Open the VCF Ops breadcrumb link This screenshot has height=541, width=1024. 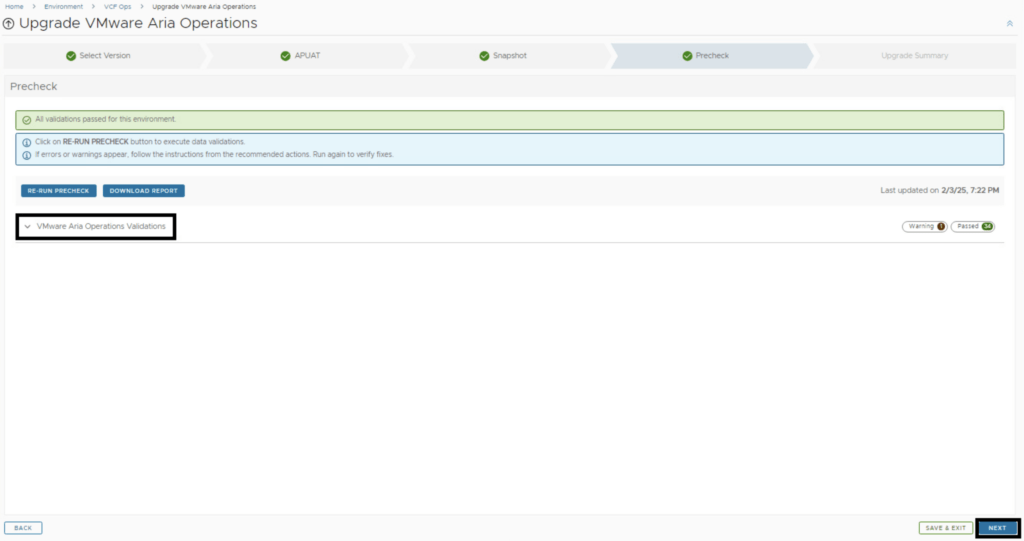[x=117, y=7]
